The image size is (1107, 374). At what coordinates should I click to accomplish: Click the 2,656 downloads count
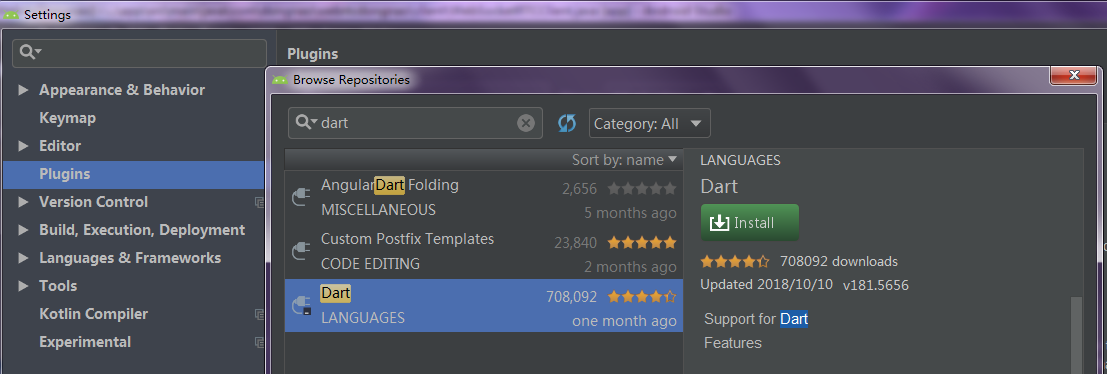point(580,189)
